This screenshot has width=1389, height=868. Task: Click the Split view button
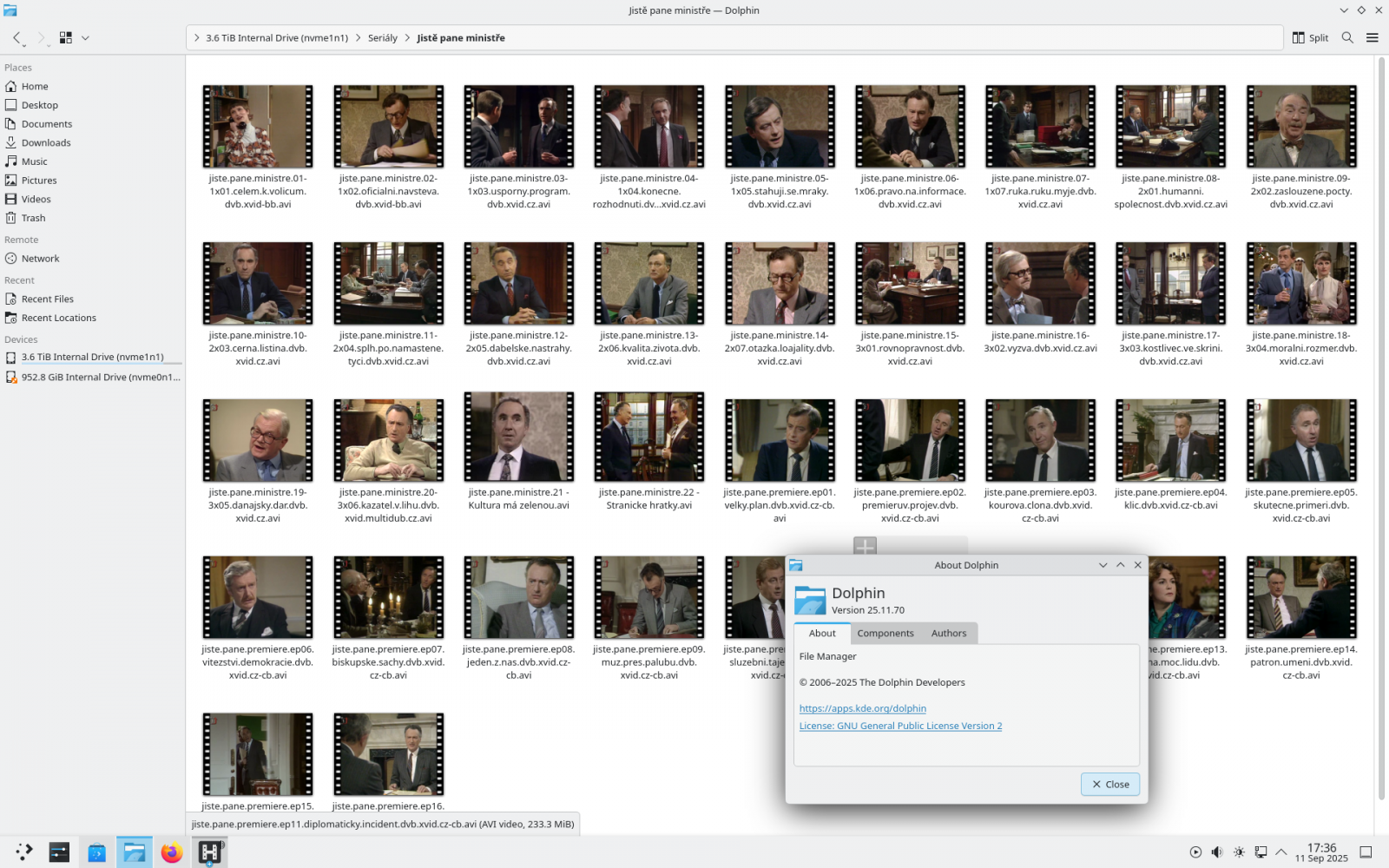point(1311,37)
